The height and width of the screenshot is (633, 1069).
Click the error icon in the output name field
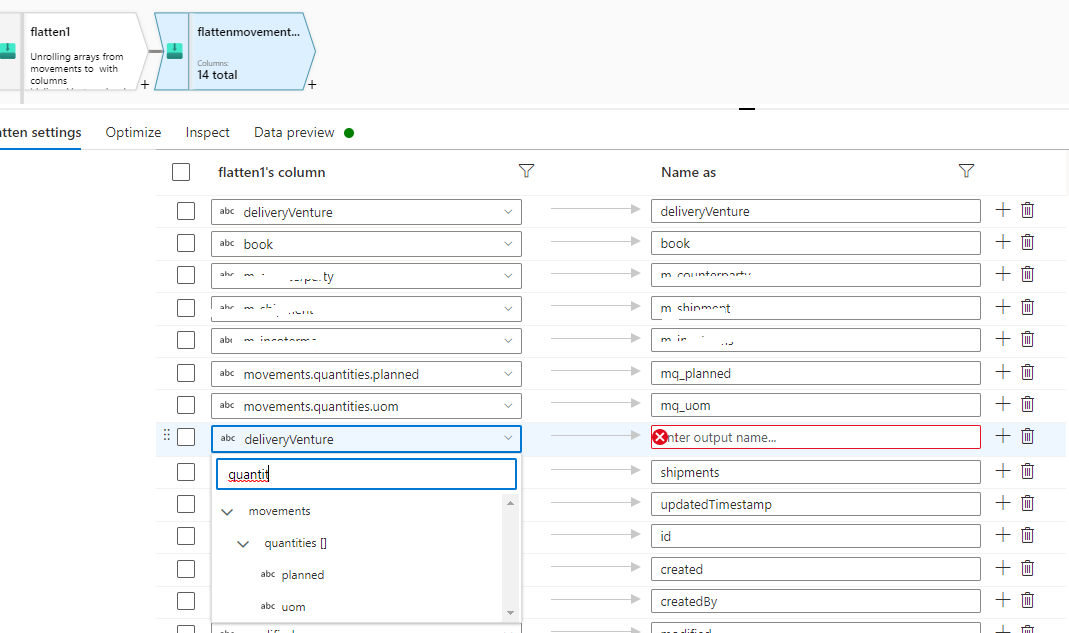point(659,437)
